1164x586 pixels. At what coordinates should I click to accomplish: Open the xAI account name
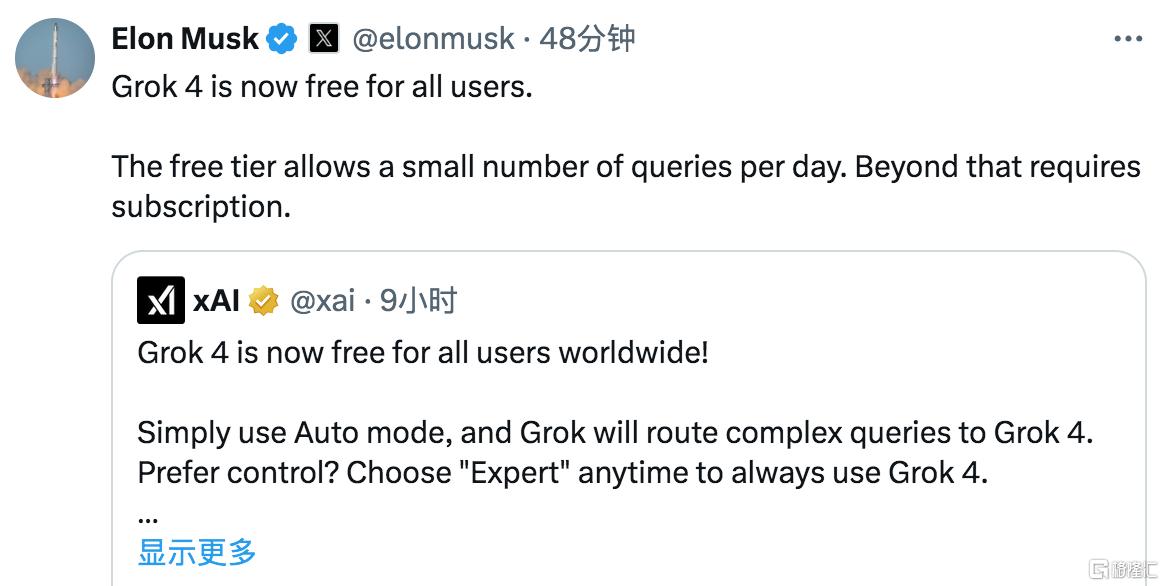(216, 301)
